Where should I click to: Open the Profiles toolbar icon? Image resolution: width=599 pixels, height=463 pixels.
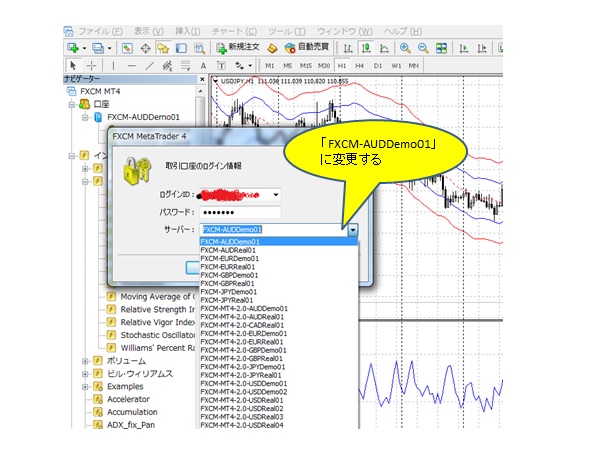pos(98,48)
